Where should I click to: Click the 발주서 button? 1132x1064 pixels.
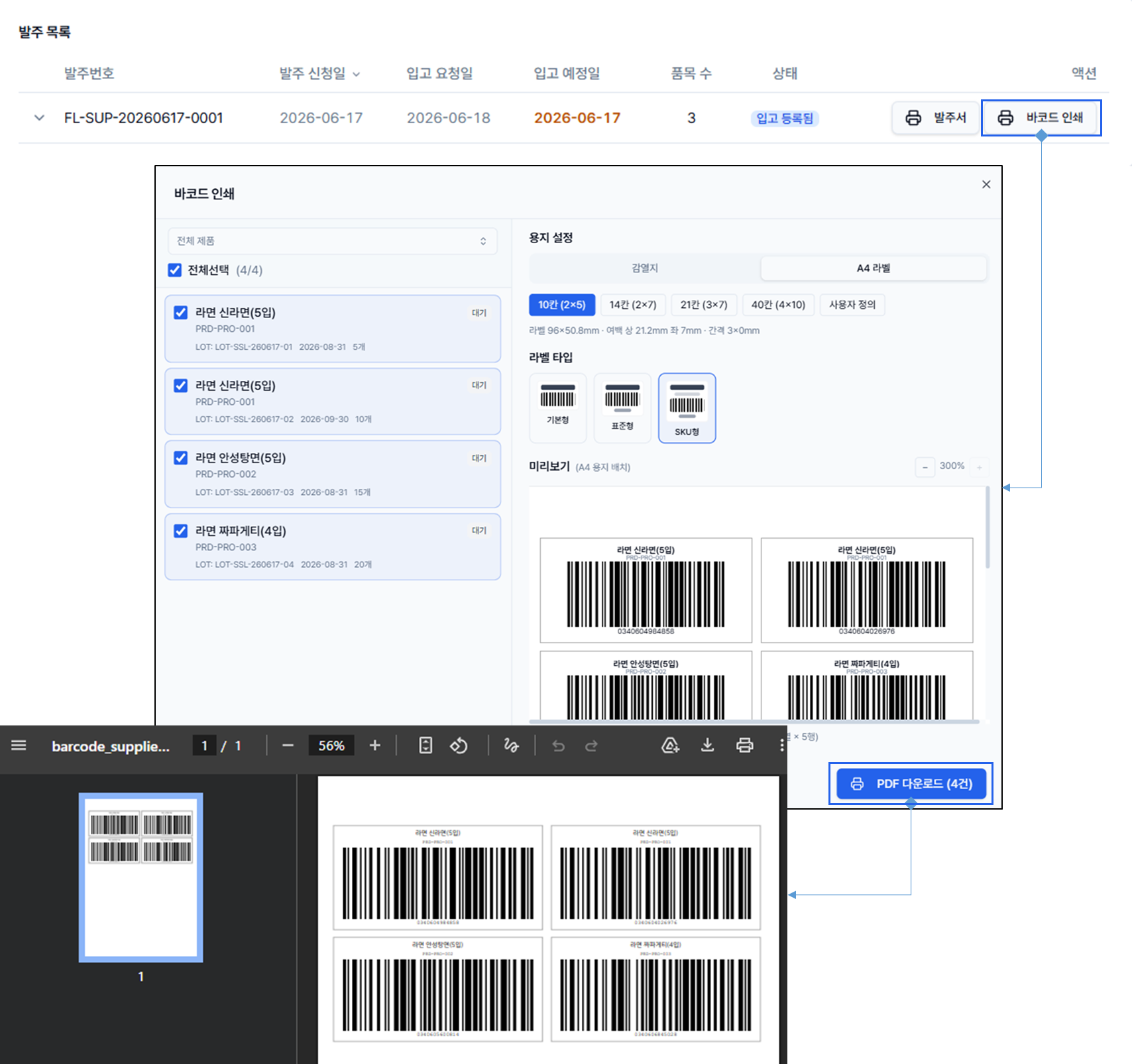(x=936, y=118)
